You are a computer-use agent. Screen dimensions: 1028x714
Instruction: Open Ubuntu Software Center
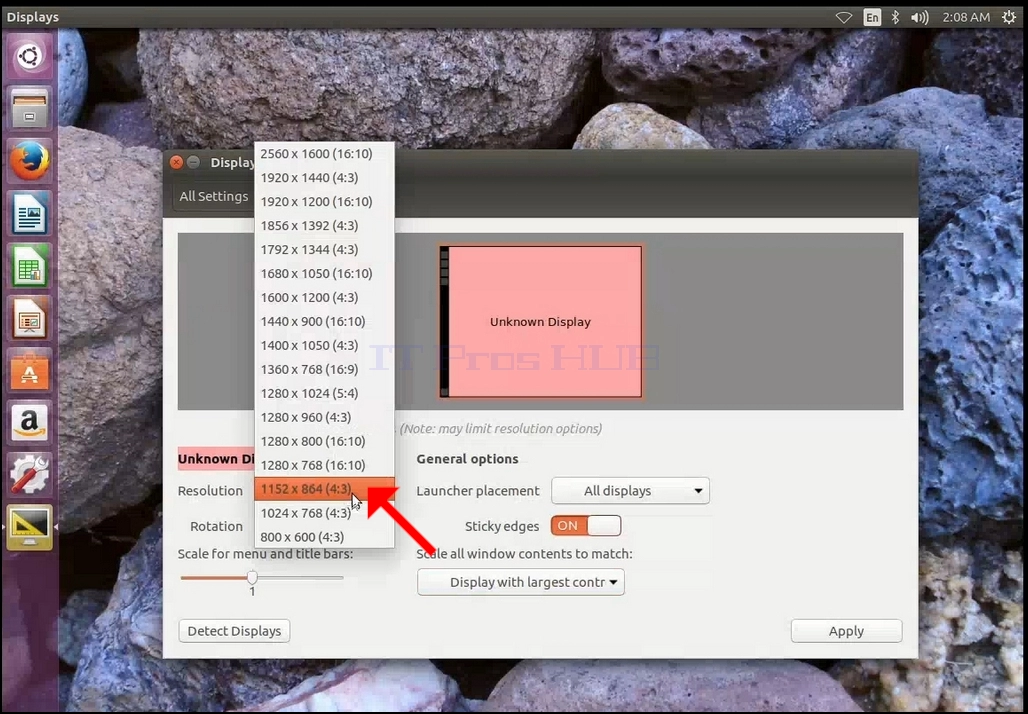click(x=29, y=370)
